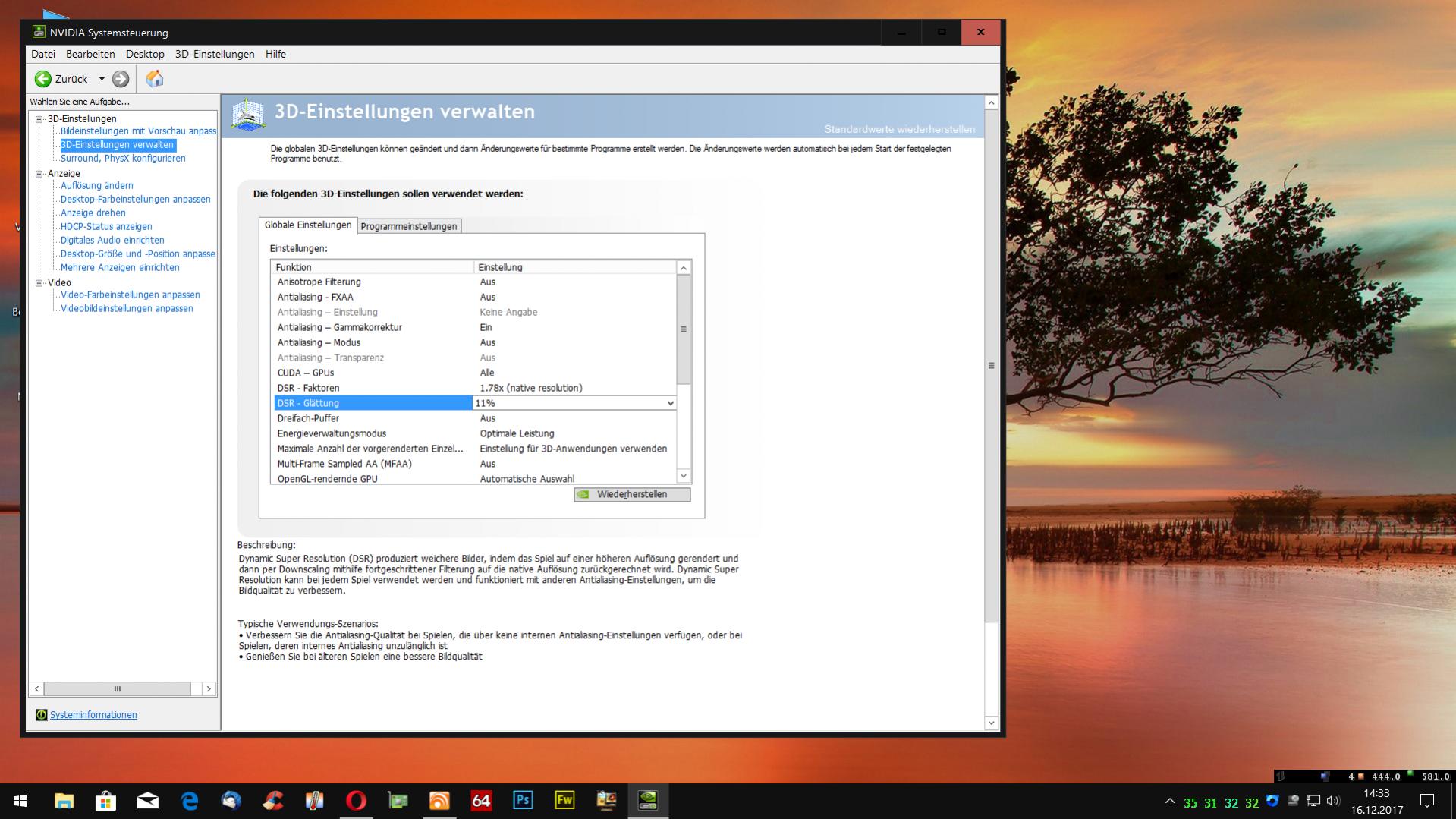Select the Anisotrope Filterung setting row
The image size is (1456, 819).
coord(473,282)
